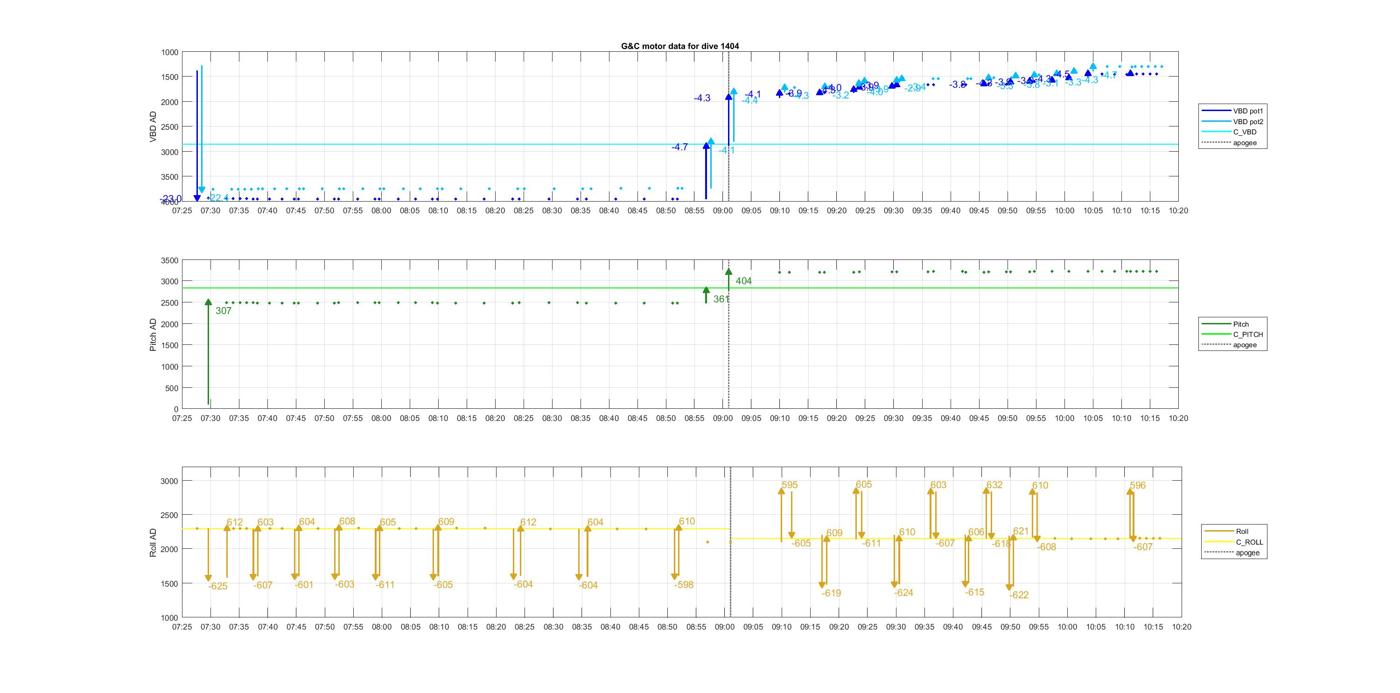Click the roll value label '-598'

(x=684, y=584)
